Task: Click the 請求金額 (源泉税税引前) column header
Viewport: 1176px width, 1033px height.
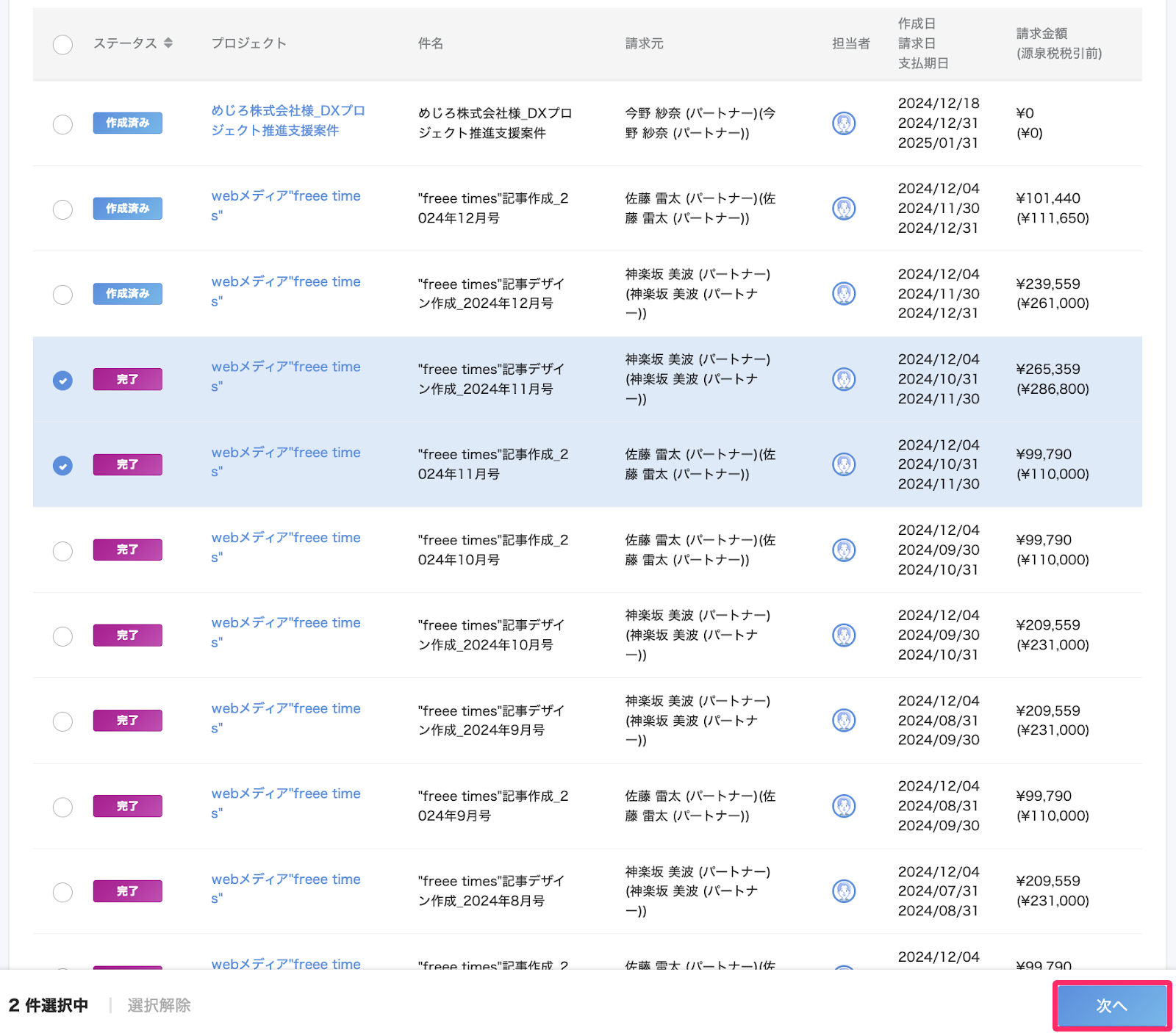Action: [x=1059, y=43]
